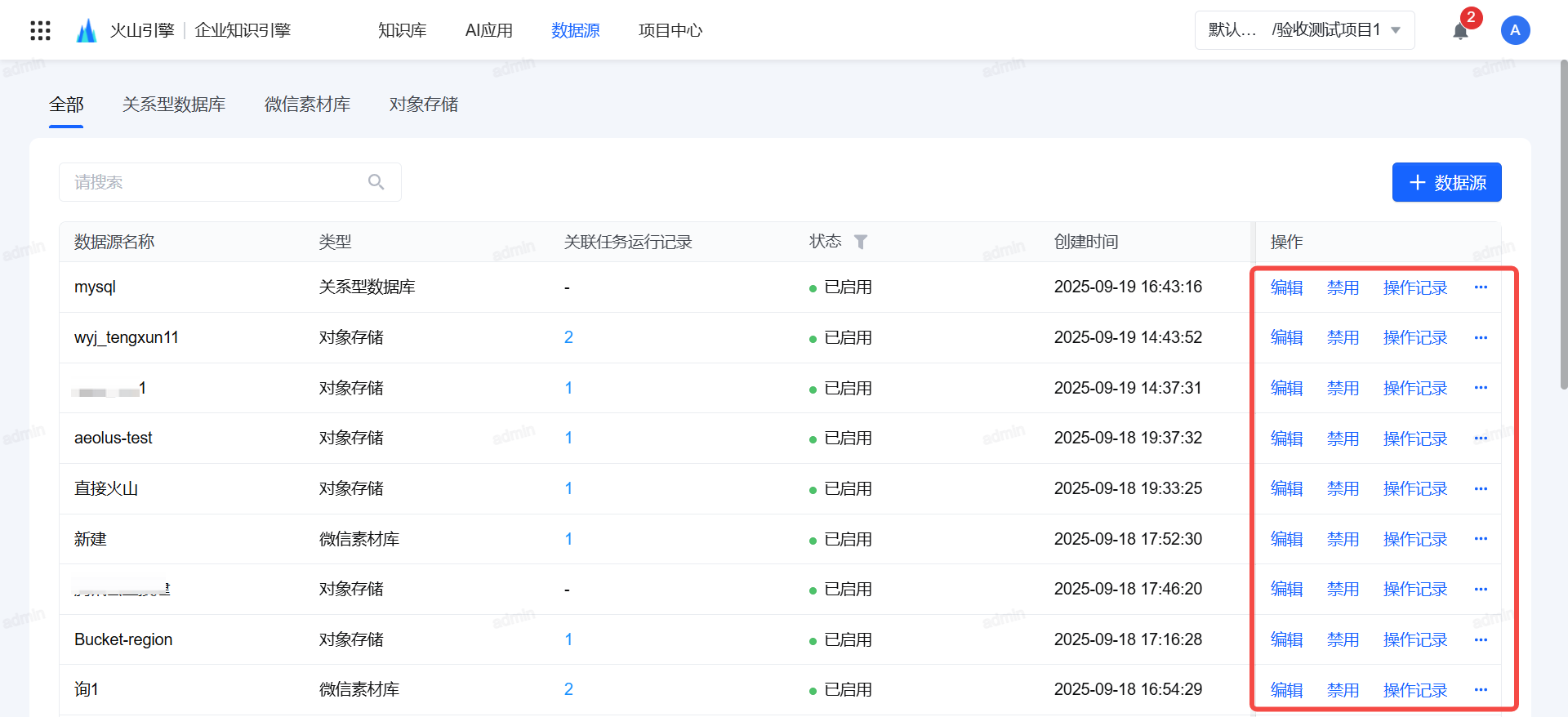The width and height of the screenshot is (1568, 717).
Task: Click the add 数据源 button
Action: tap(1446, 182)
